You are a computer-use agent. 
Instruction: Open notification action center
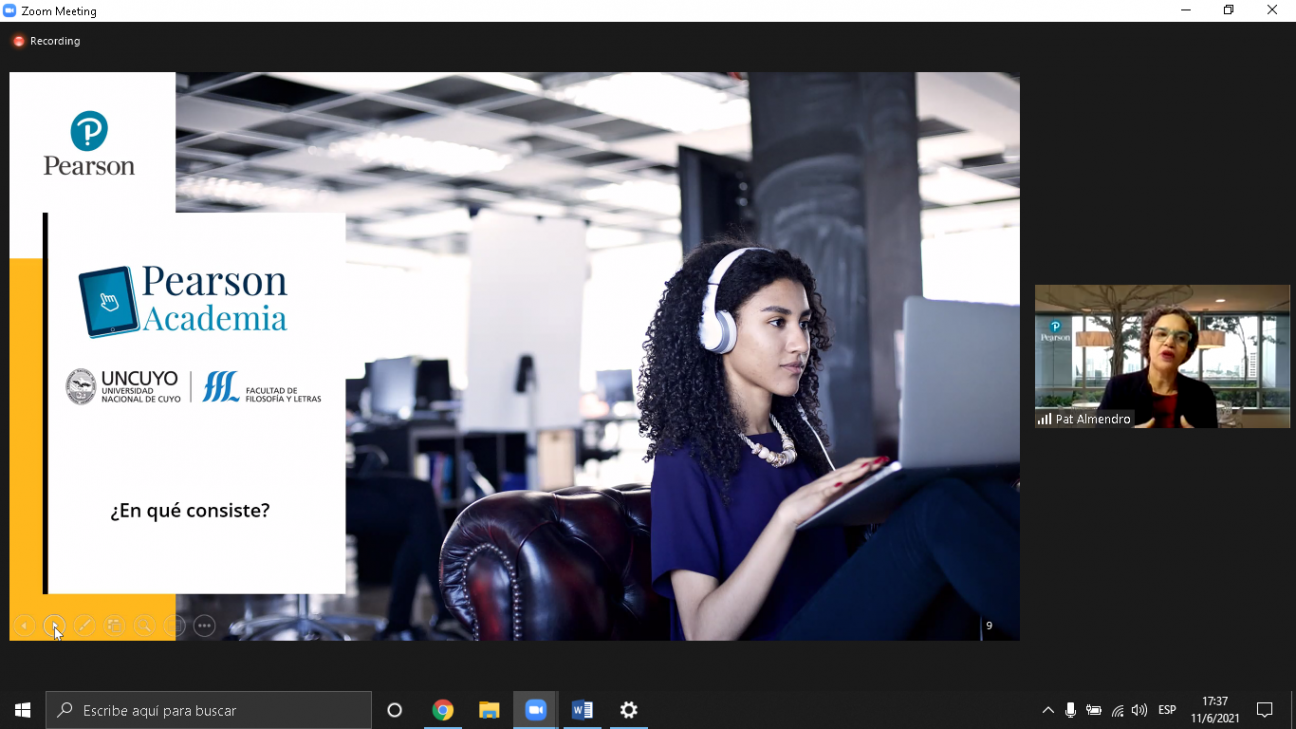tap(1265, 710)
